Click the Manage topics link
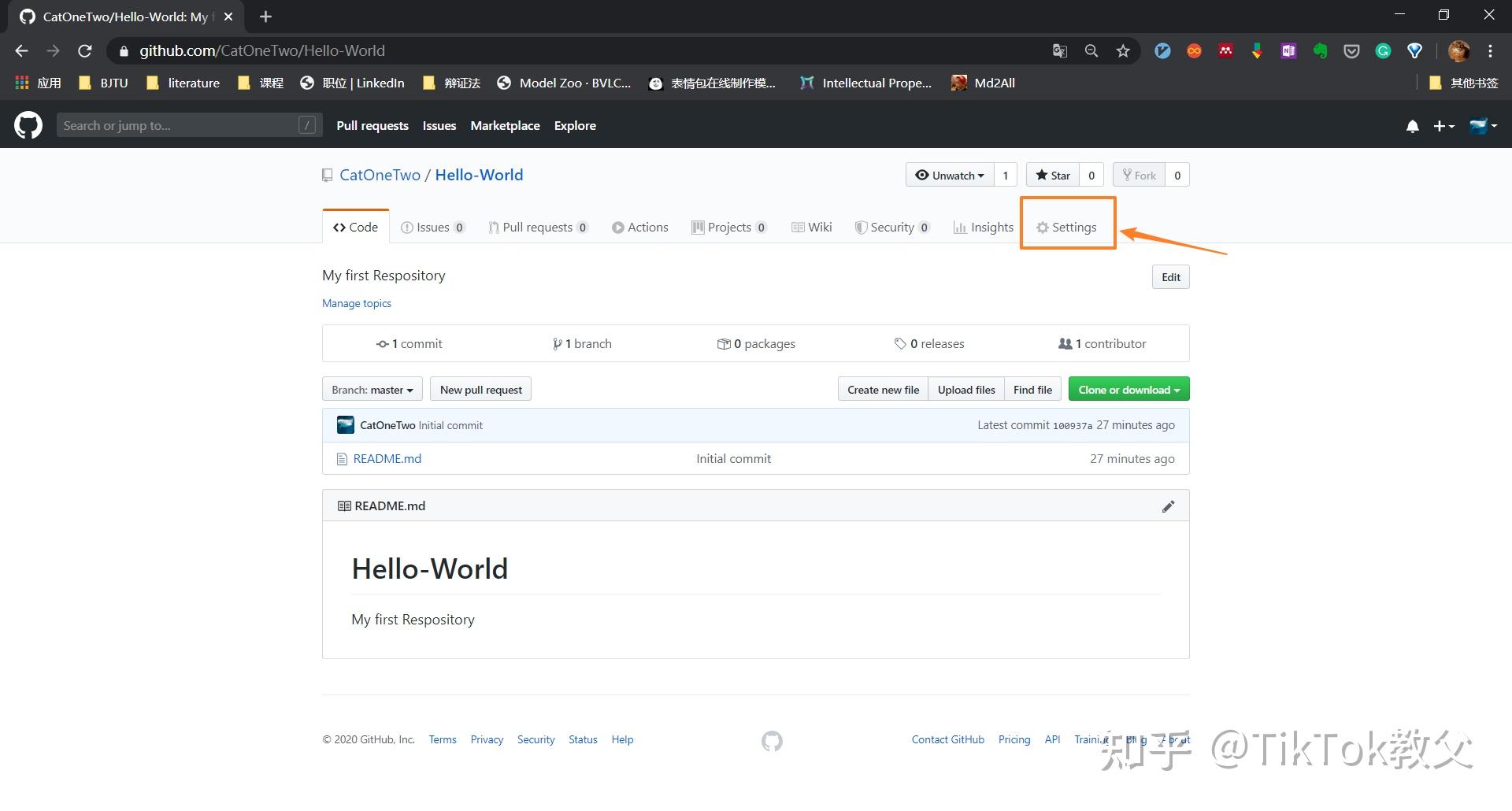 (x=356, y=304)
